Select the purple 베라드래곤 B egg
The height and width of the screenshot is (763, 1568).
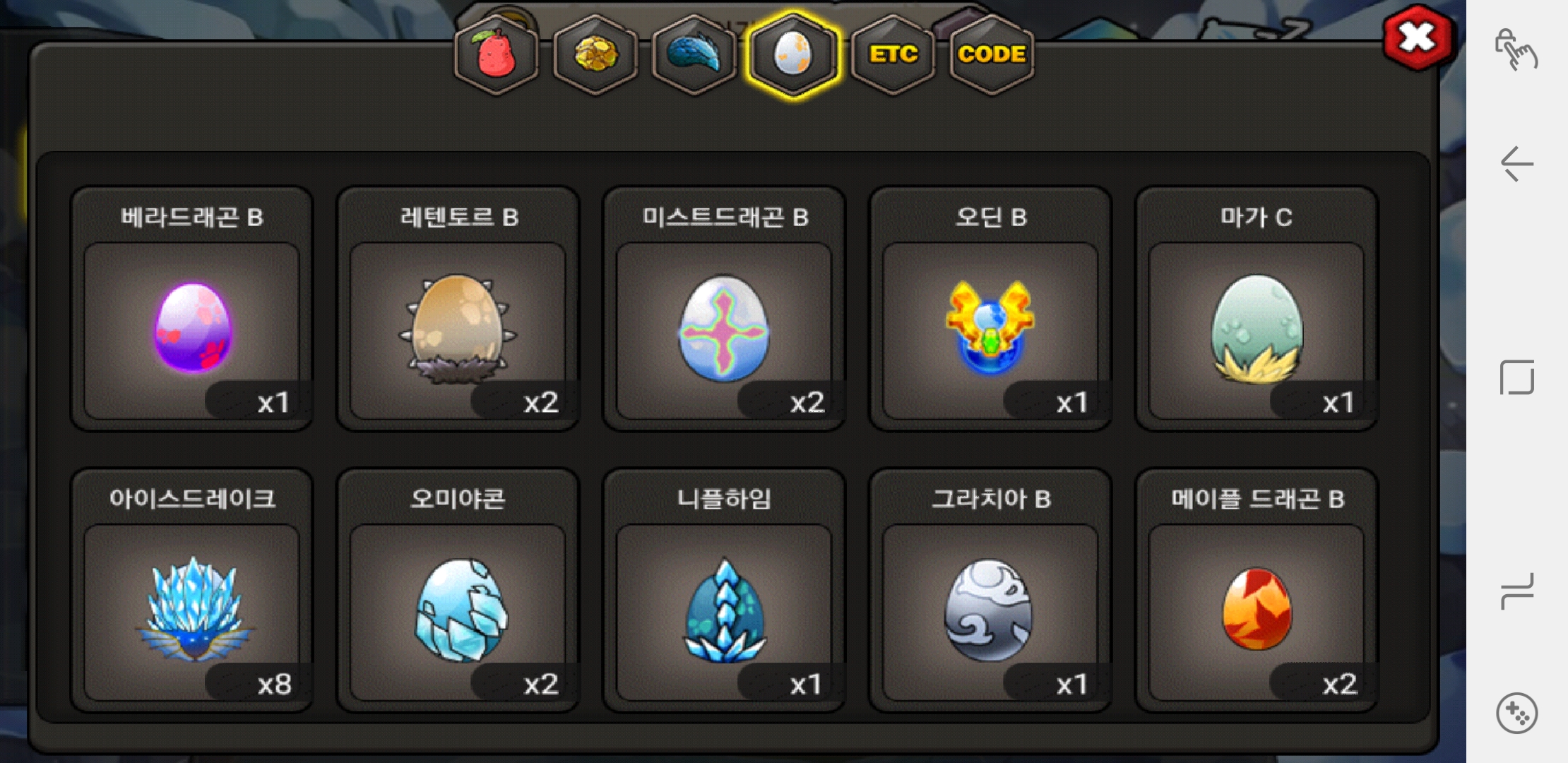tap(192, 308)
